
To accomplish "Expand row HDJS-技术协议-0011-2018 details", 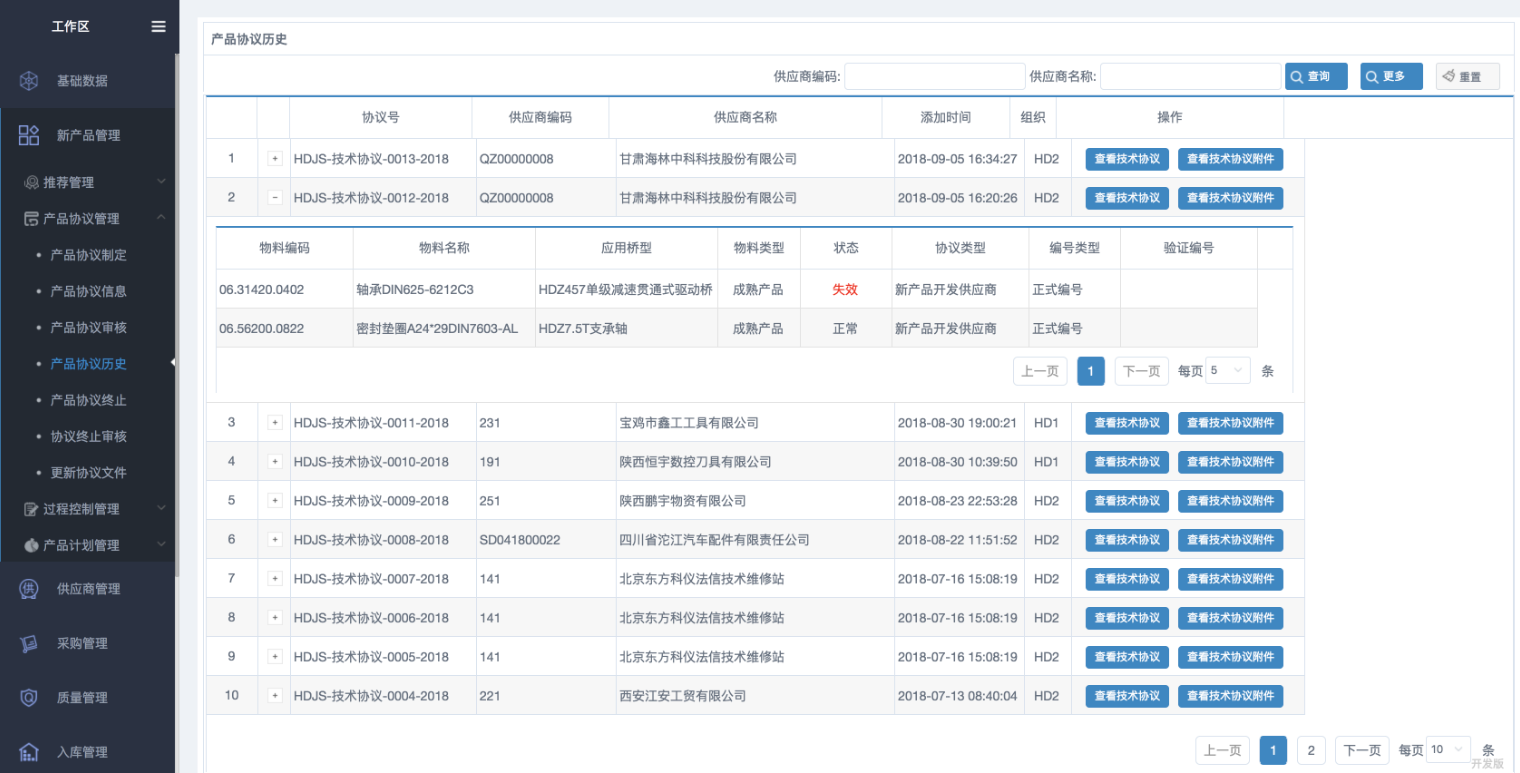I will [x=275, y=422].
